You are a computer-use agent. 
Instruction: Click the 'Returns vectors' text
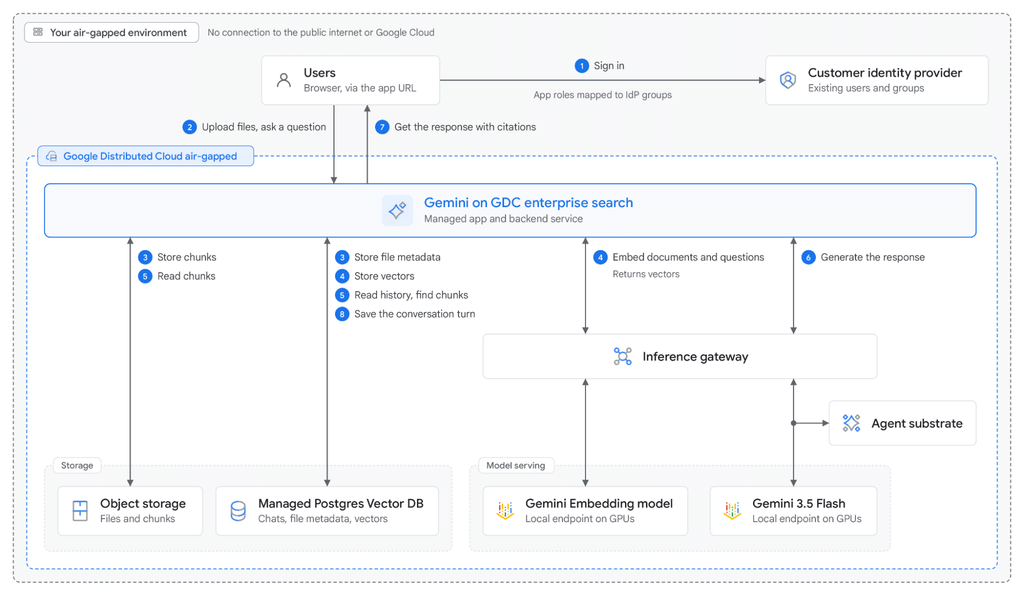646,274
